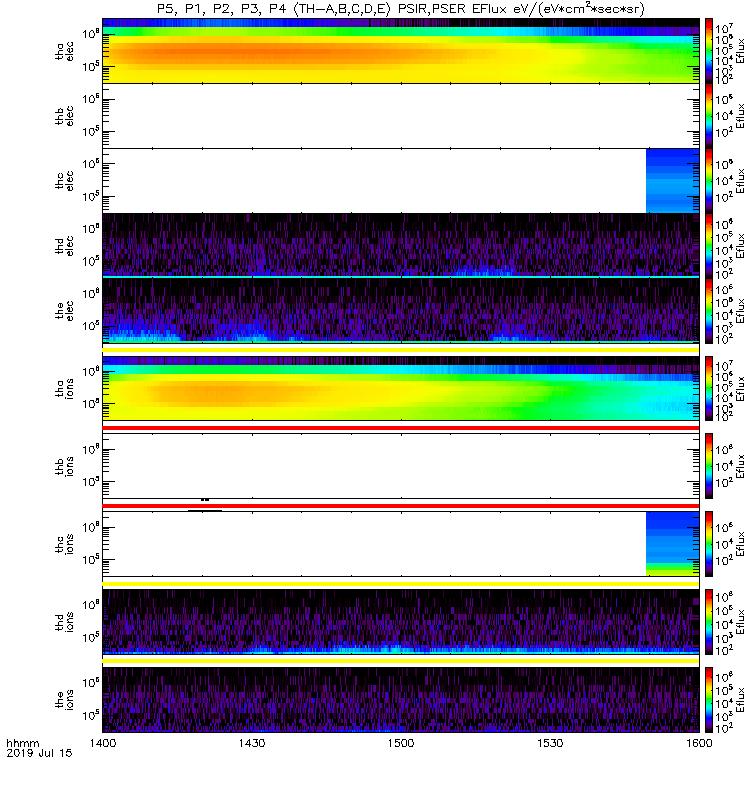Click the Eflux color bar for tha elec
This screenshot has width=750, height=800.
(x=709, y=51)
